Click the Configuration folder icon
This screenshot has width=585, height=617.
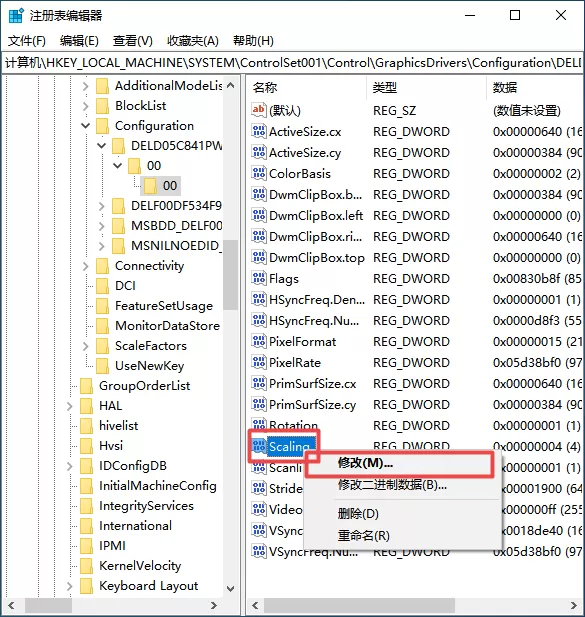[102, 126]
